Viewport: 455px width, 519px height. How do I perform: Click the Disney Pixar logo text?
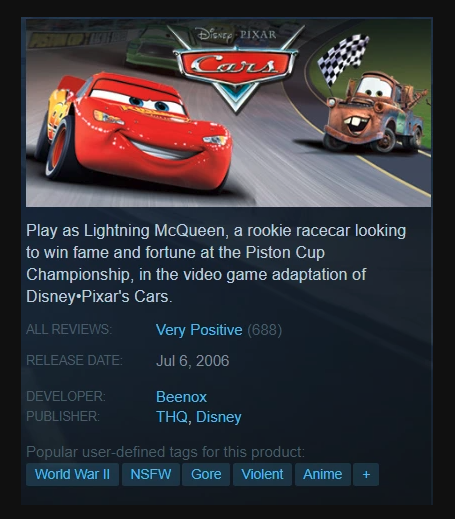tap(236, 34)
